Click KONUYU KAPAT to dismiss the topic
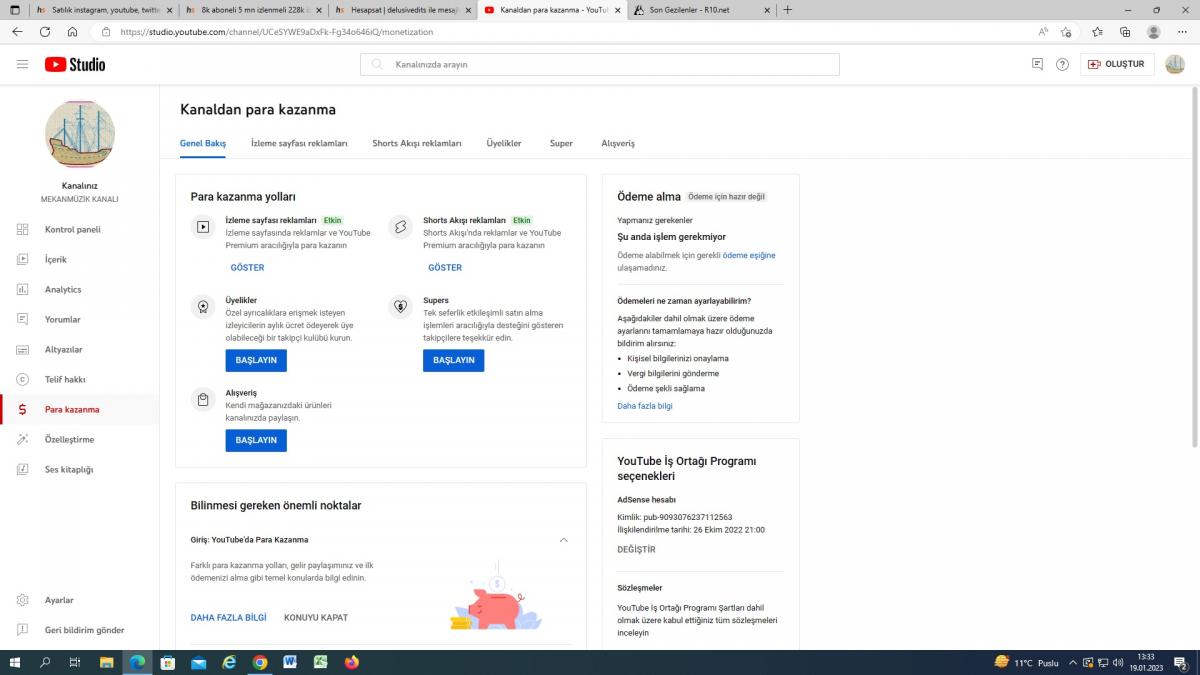This screenshot has height=675, width=1200. [316, 618]
